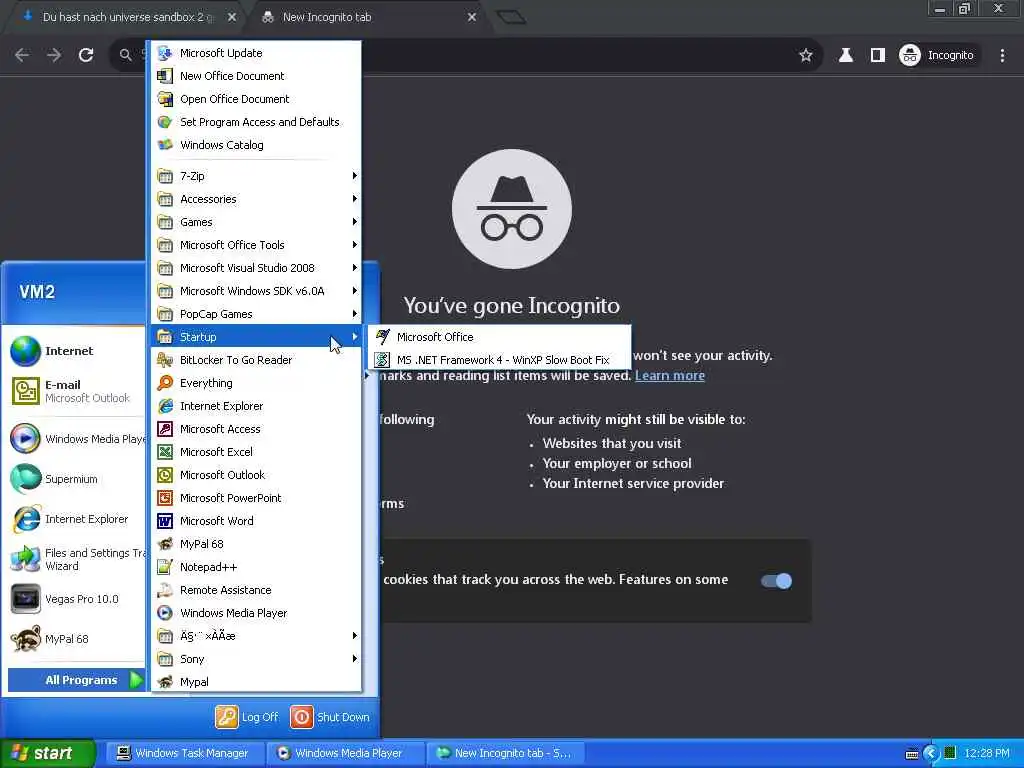Expand garbled-name folder above Sony
Image resolution: width=1024 pixels, height=768 pixels.
coord(256,635)
